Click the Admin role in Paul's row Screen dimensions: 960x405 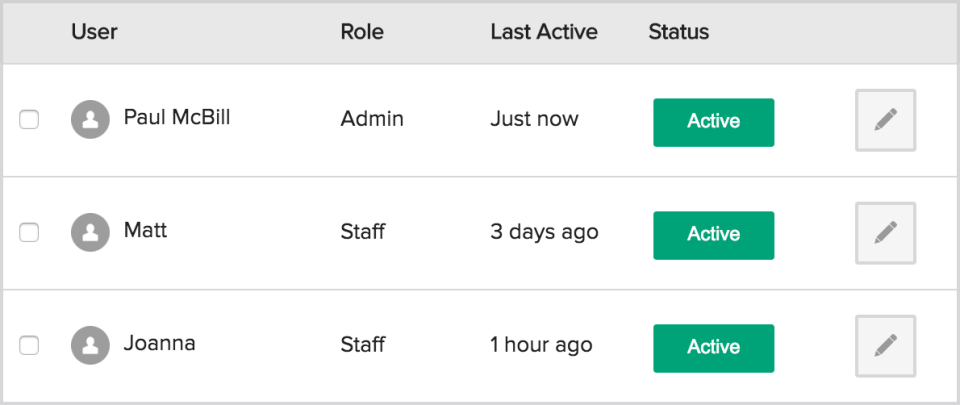point(372,119)
